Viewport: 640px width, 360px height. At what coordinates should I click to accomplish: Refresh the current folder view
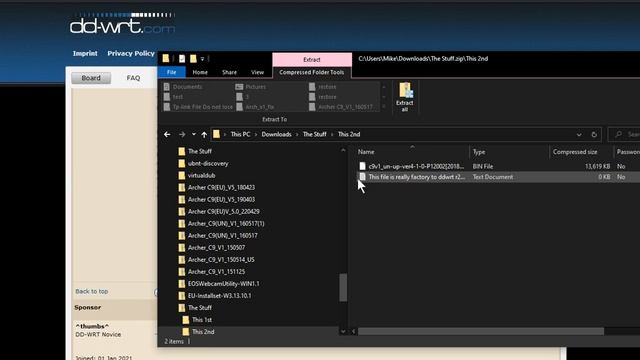point(594,134)
